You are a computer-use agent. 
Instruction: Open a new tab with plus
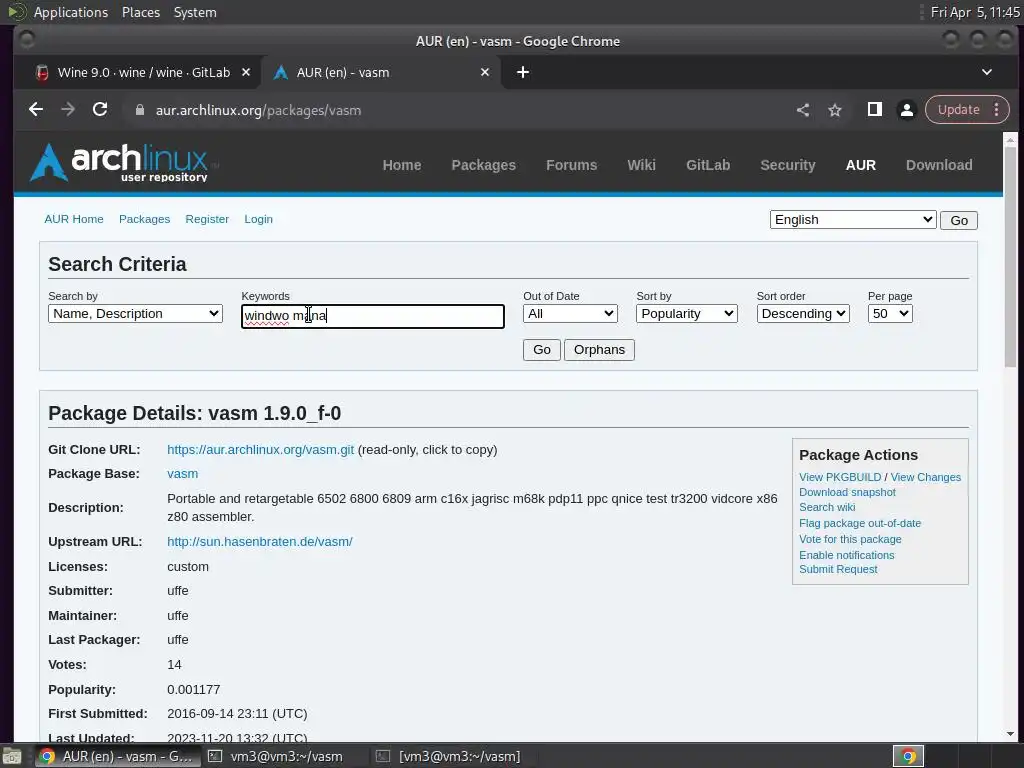[x=523, y=72]
